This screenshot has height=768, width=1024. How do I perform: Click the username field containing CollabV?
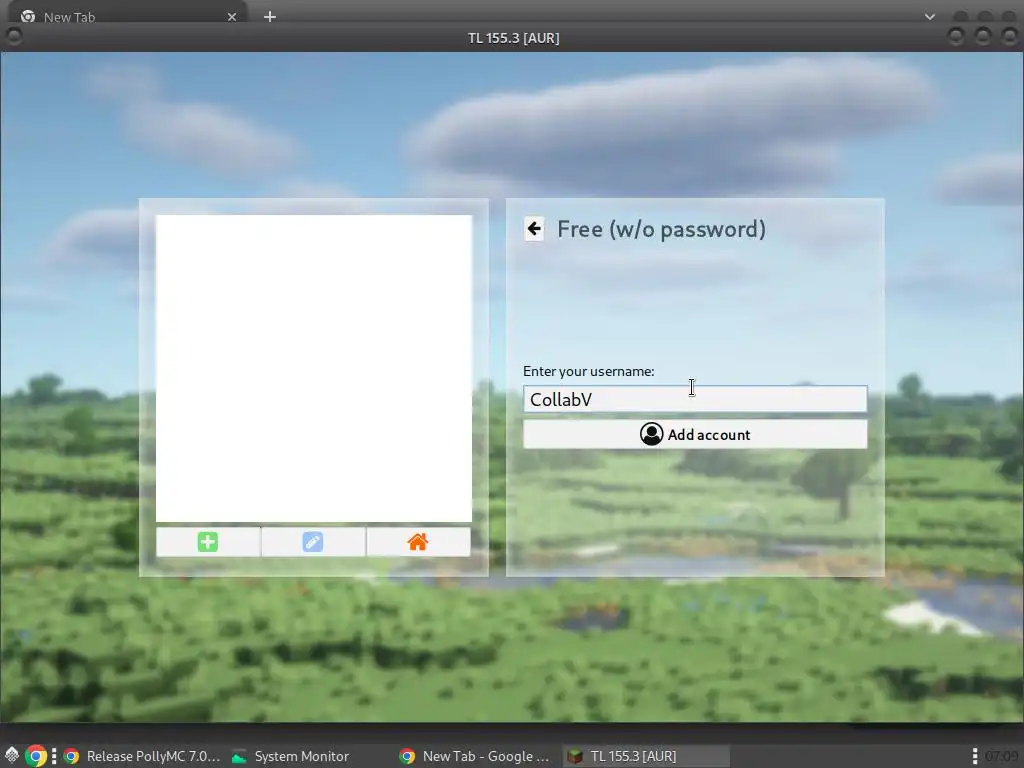[x=695, y=399]
